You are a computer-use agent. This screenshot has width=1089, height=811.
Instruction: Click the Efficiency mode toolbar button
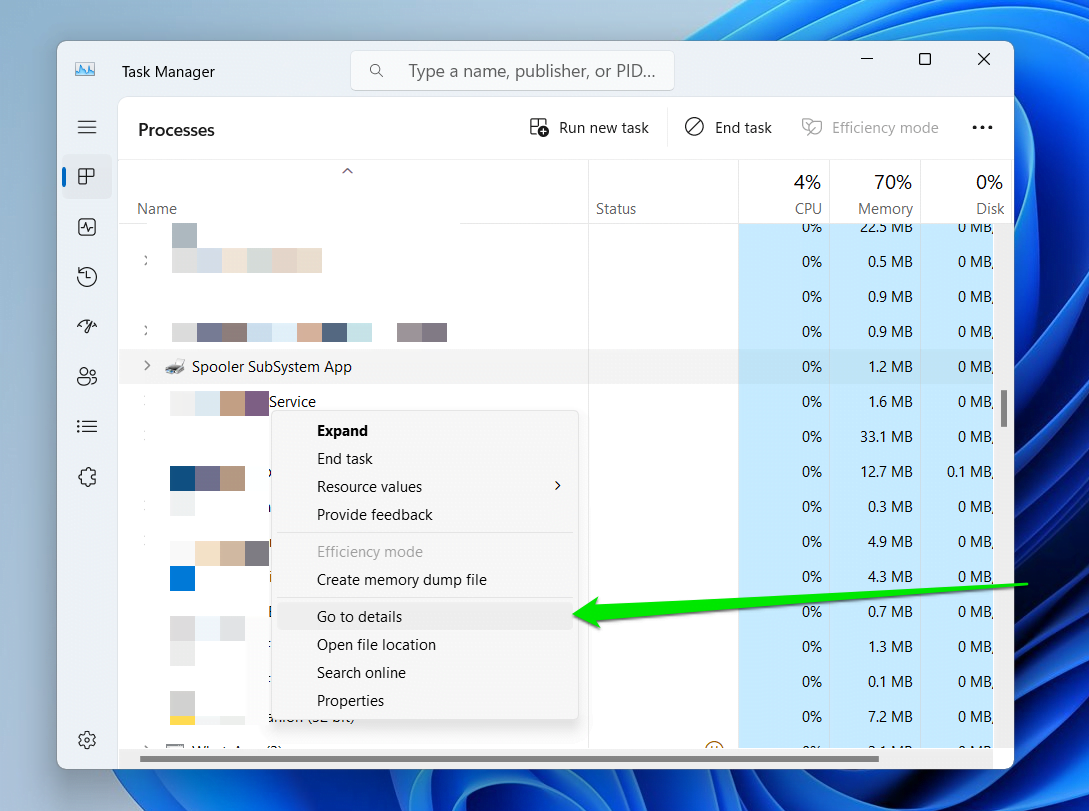870,128
